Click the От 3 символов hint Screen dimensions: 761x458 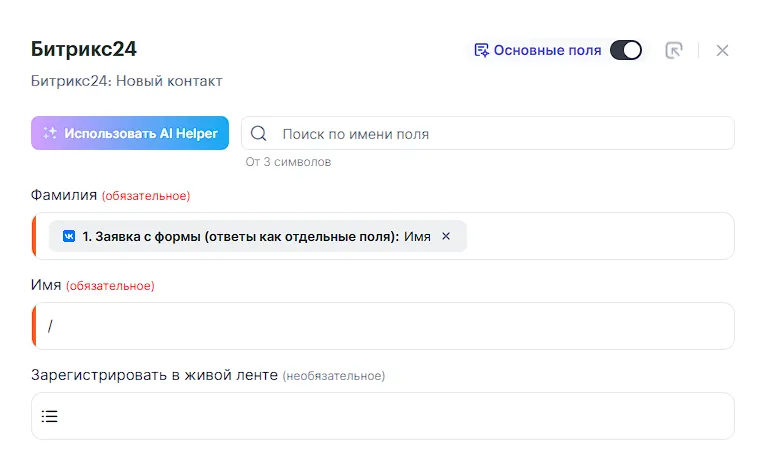click(x=288, y=161)
